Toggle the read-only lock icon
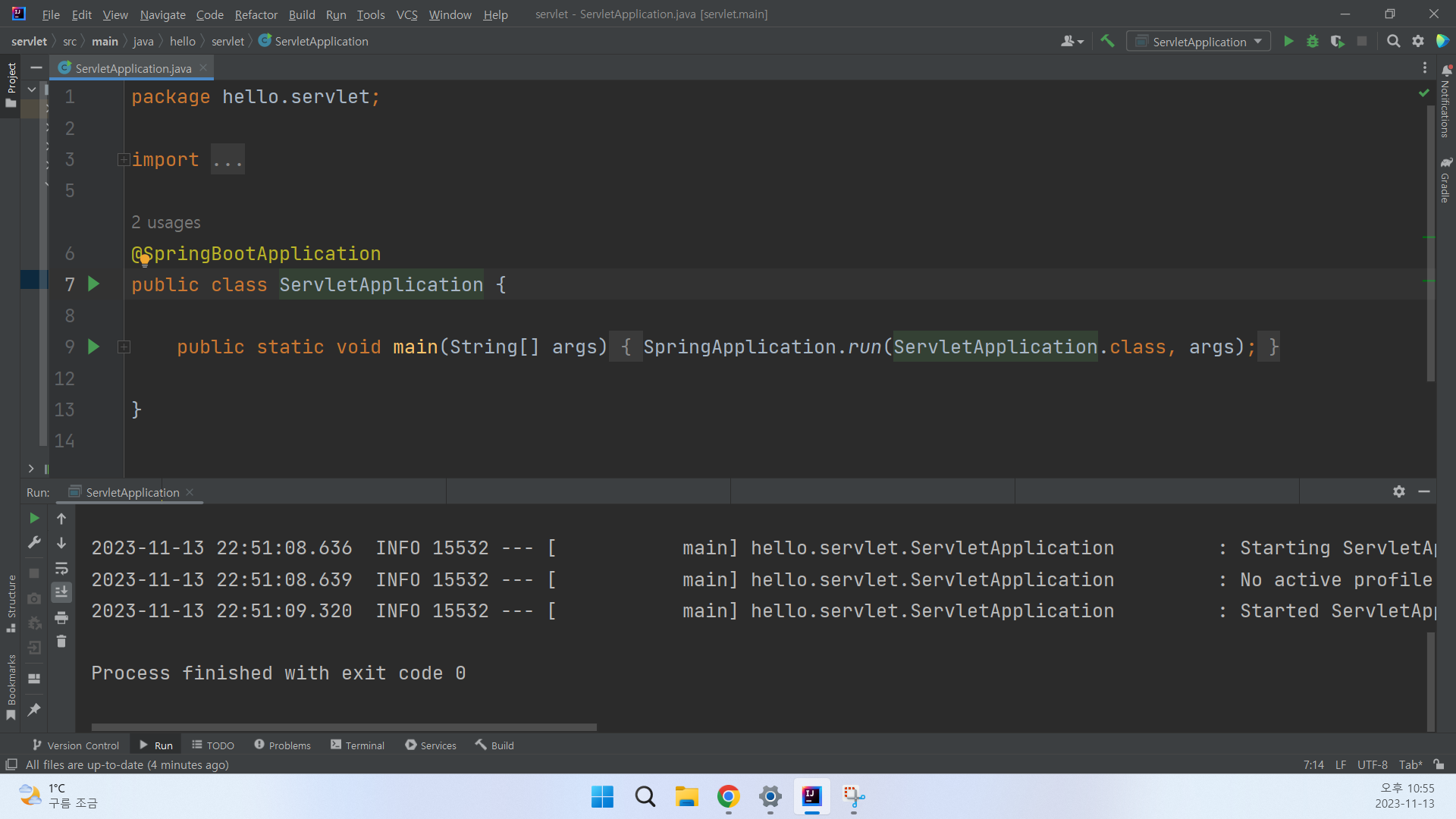 (x=1439, y=764)
